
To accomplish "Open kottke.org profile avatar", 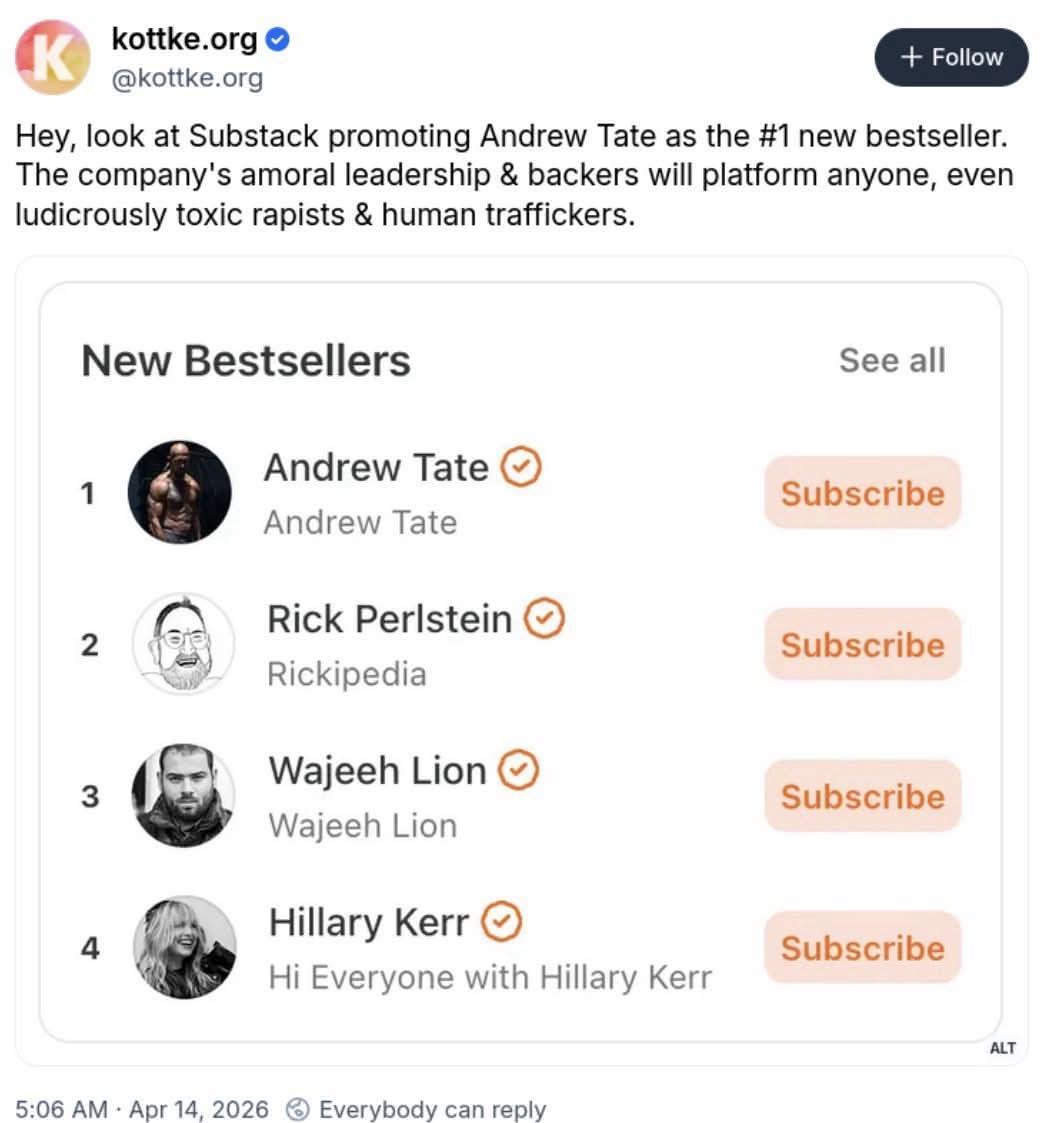I will (52, 57).
